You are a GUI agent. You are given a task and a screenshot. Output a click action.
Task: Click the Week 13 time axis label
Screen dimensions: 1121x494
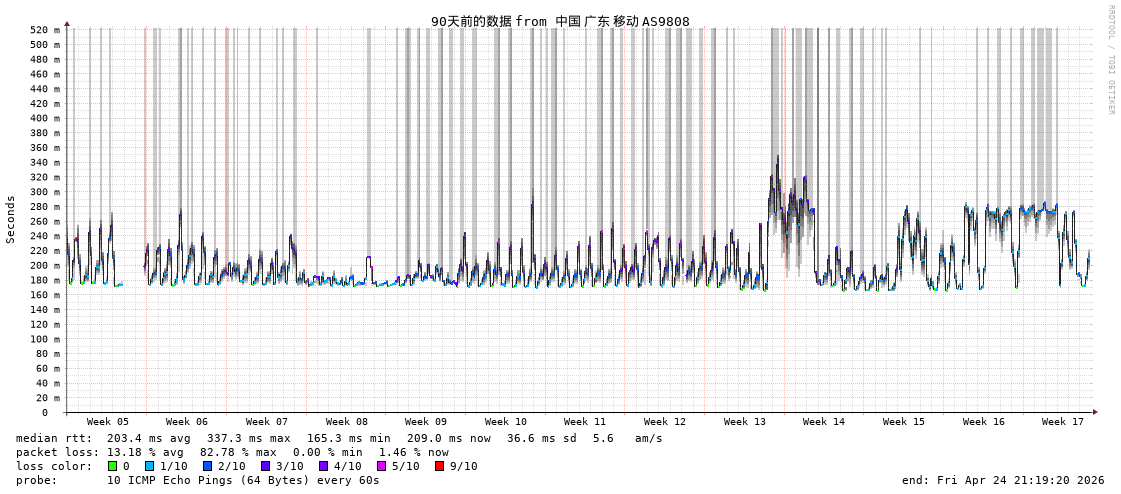click(x=744, y=422)
